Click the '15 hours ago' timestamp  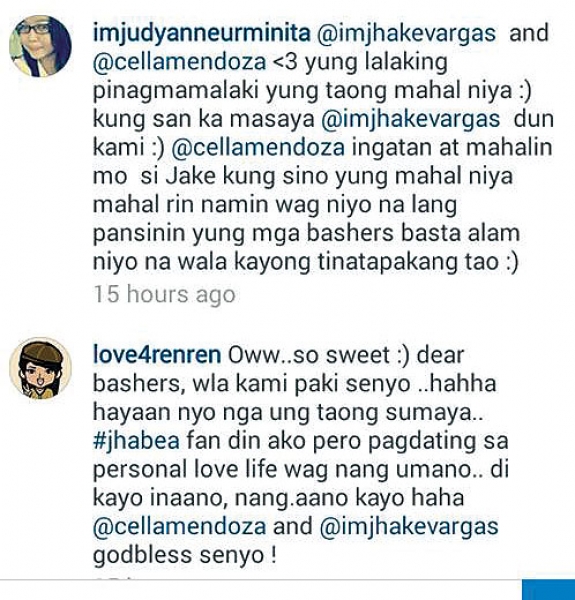point(164,295)
